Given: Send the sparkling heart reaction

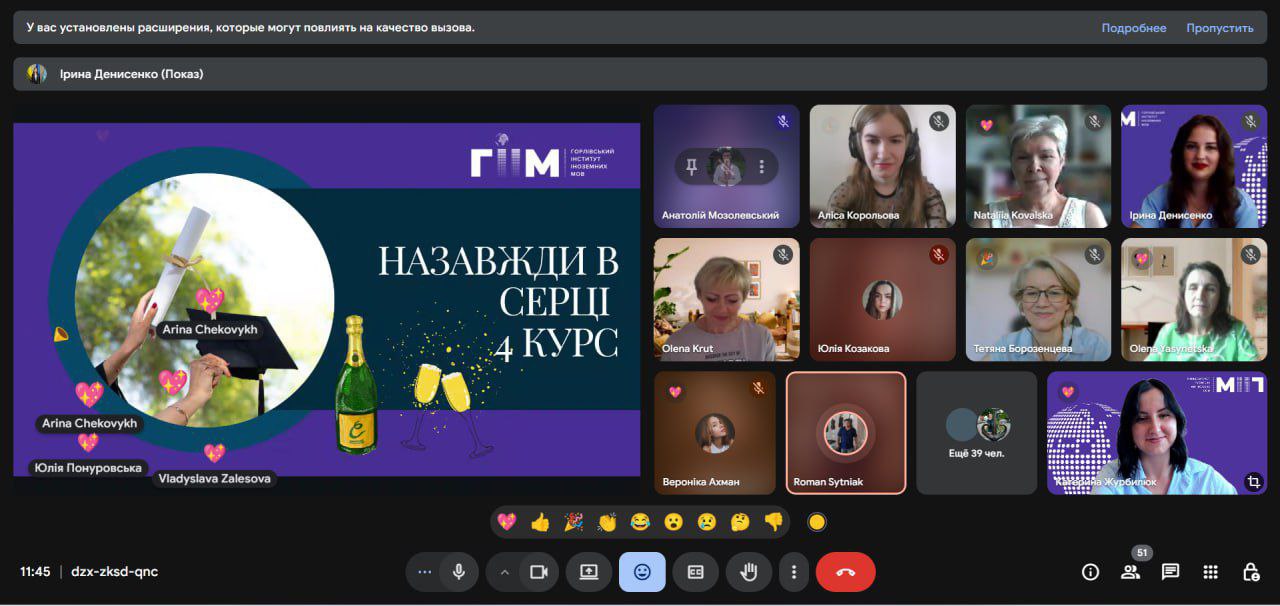Looking at the screenshot, I should 507,522.
